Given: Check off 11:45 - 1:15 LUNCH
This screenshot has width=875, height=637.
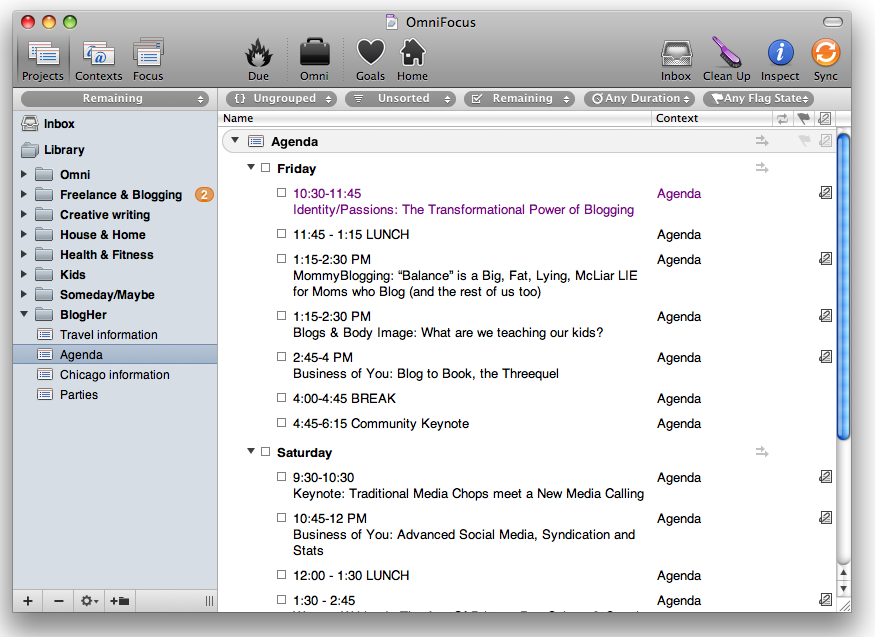Looking at the screenshot, I should point(281,234).
